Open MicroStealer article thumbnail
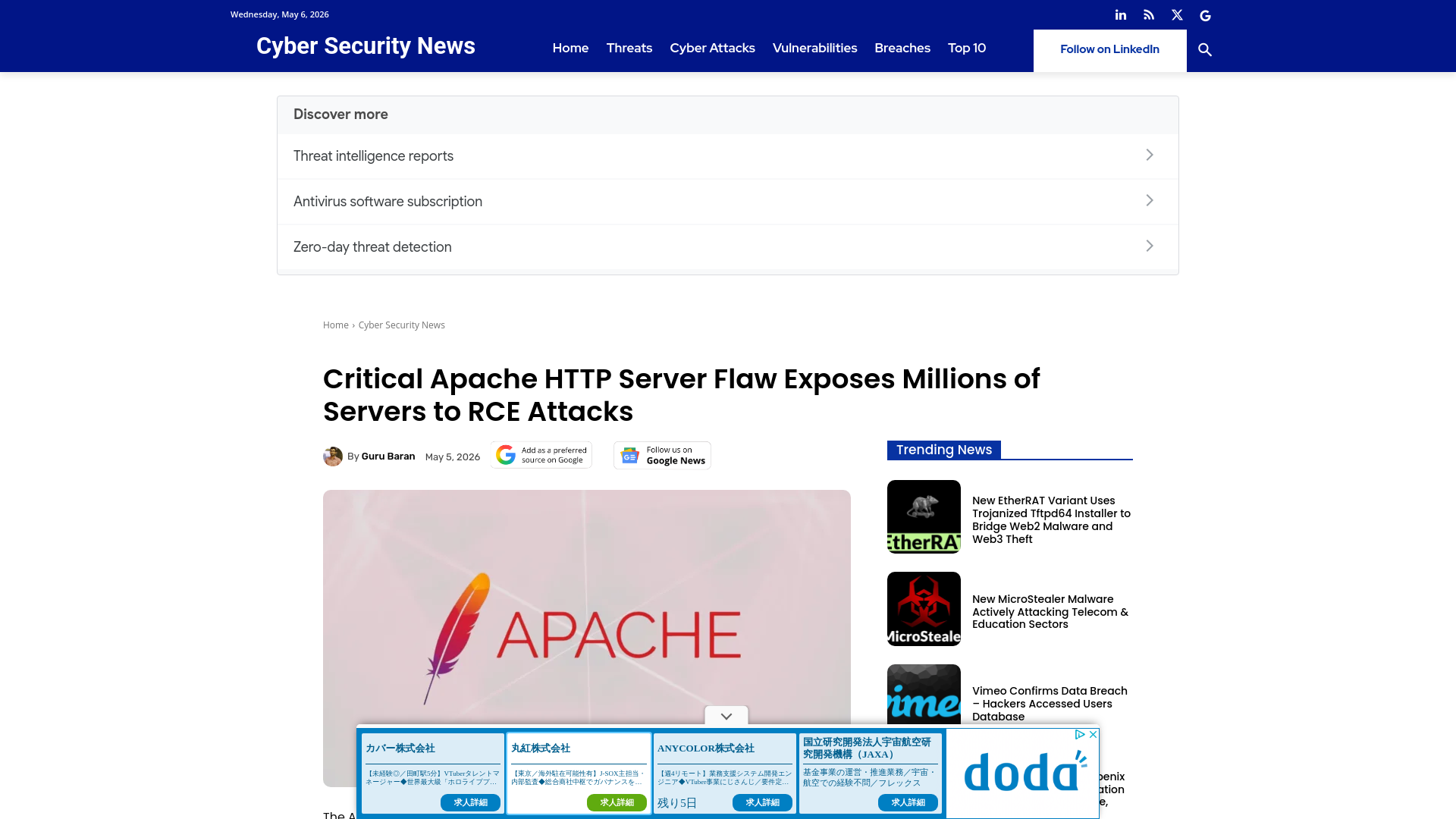 [x=924, y=609]
